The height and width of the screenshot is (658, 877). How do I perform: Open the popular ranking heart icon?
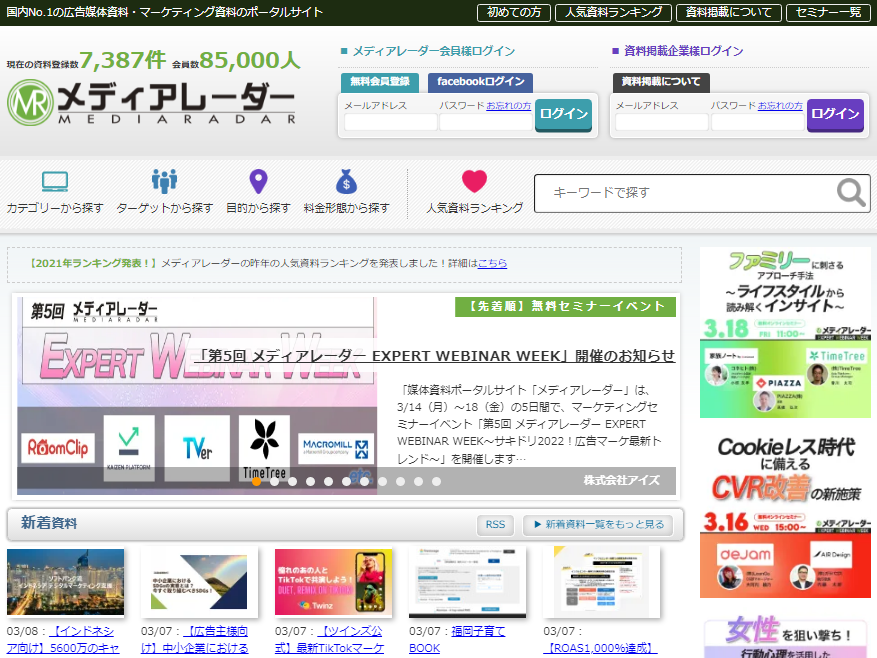pos(474,181)
